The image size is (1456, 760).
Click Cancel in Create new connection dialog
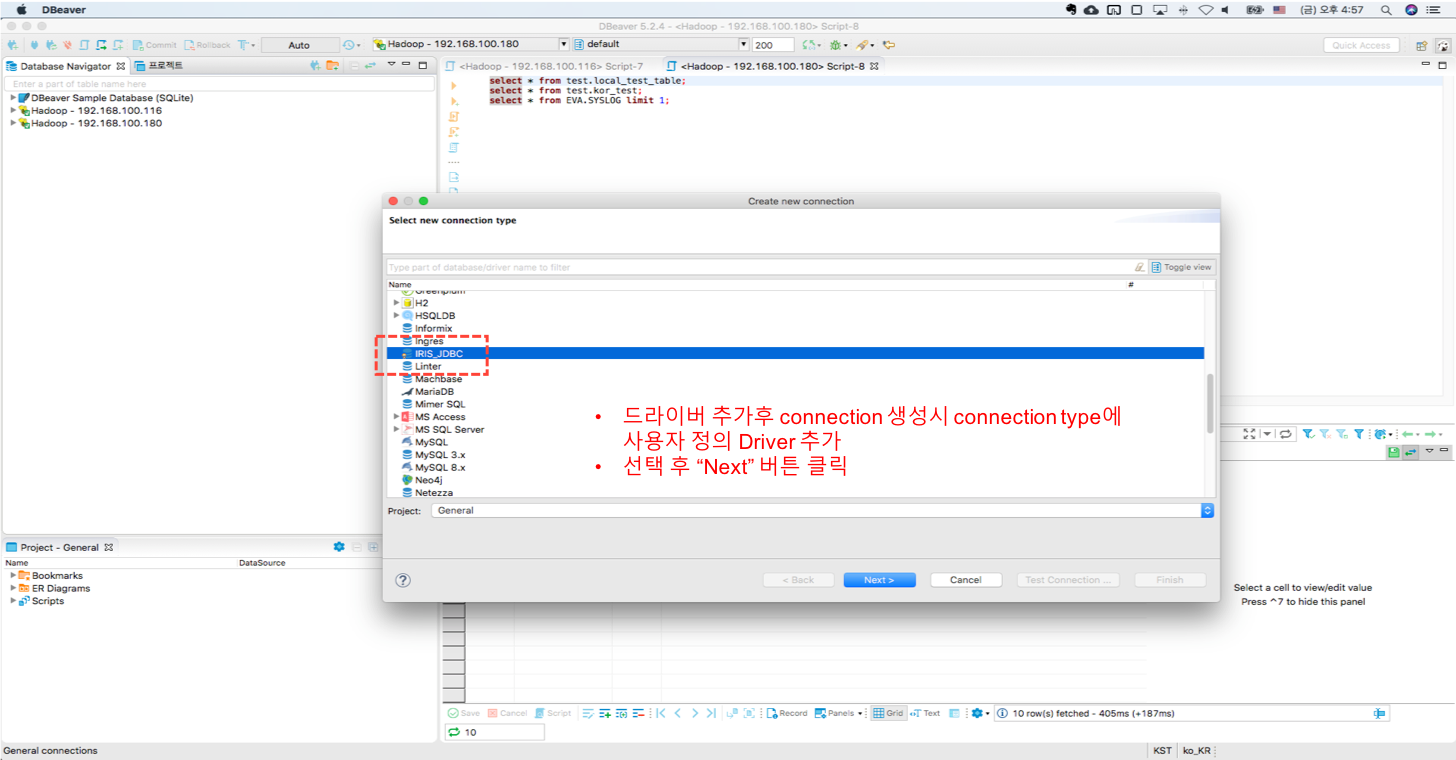click(965, 580)
